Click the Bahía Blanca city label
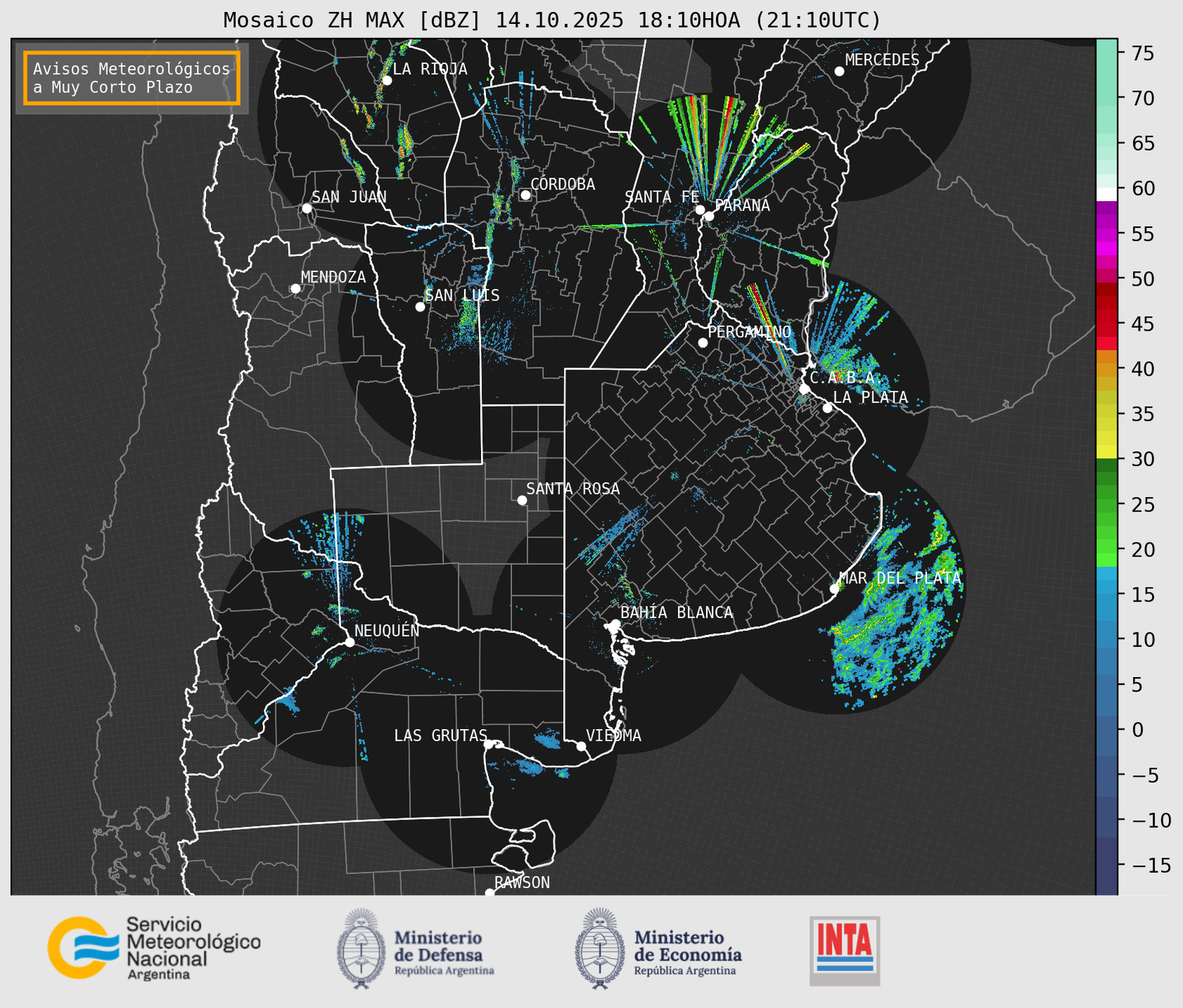 point(677,613)
